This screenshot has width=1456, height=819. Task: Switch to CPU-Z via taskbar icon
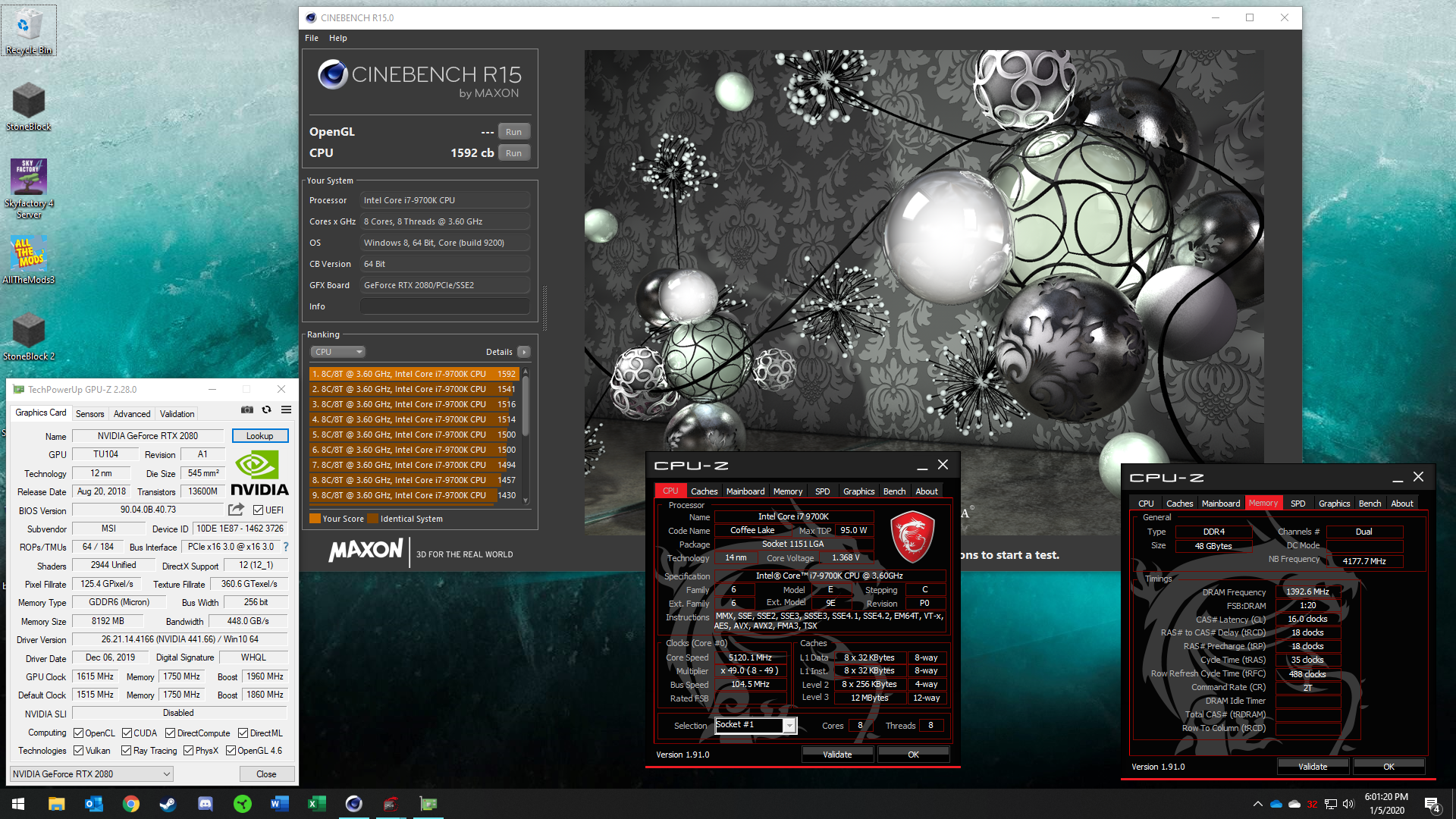(x=391, y=804)
